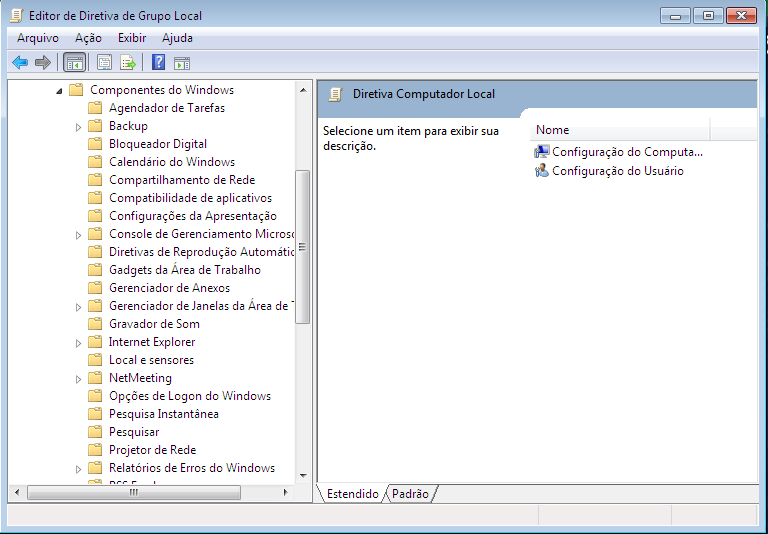This screenshot has width=768, height=534.
Task: Click the Gerenciador de Anexos folder icon
Action: [x=95, y=288]
